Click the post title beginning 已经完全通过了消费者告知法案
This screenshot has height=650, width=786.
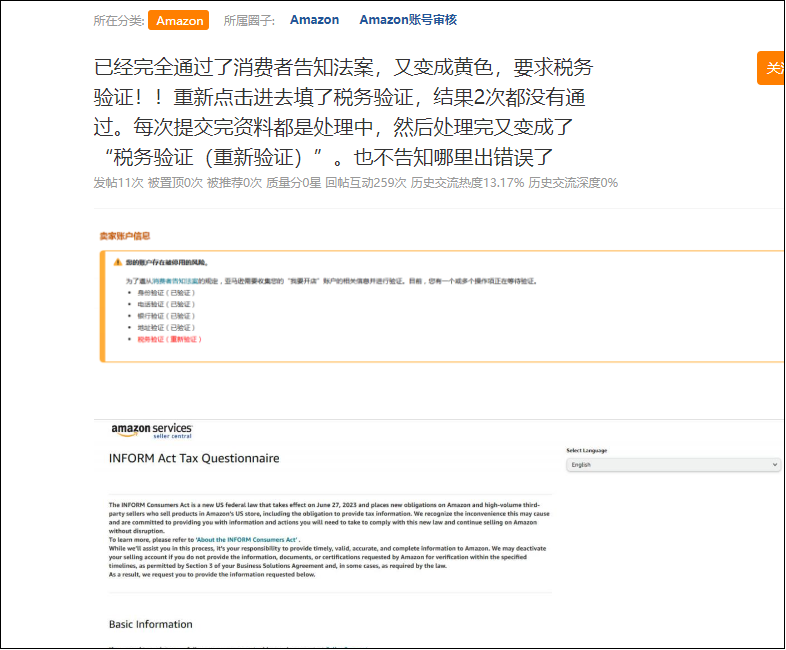click(x=343, y=112)
